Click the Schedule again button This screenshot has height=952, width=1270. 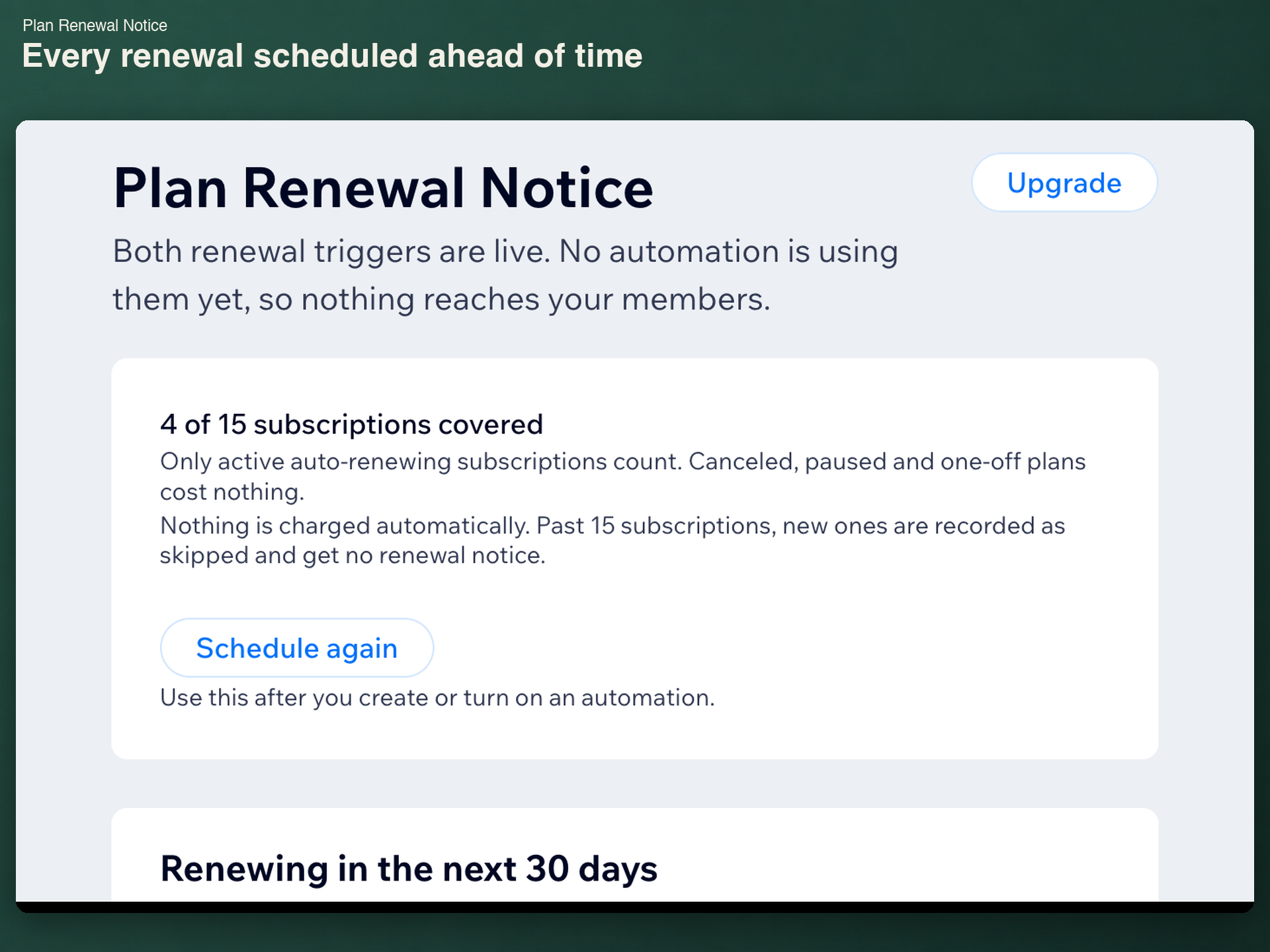pyautogui.click(x=297, y=648)
